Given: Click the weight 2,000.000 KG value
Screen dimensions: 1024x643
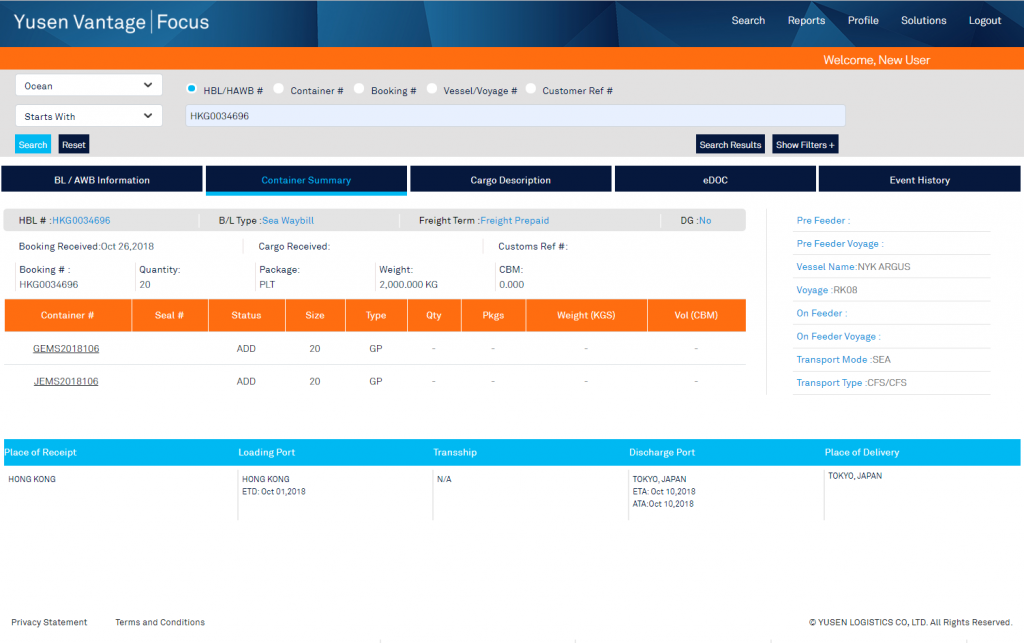Looking at the screenshot, I should click(408, 285).
